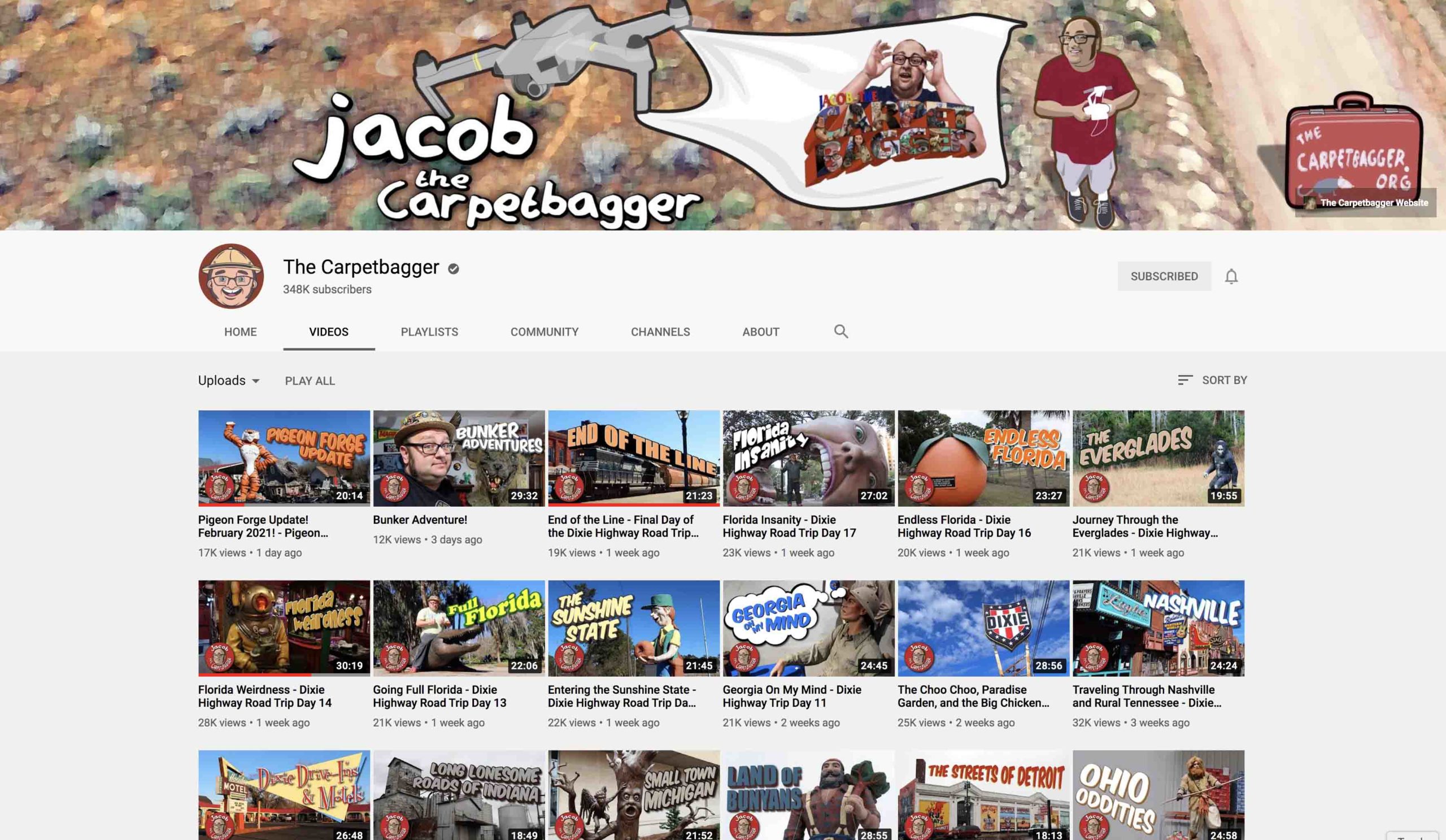
Task: Open the channel search magnifier icon
Action: [840, 331]
